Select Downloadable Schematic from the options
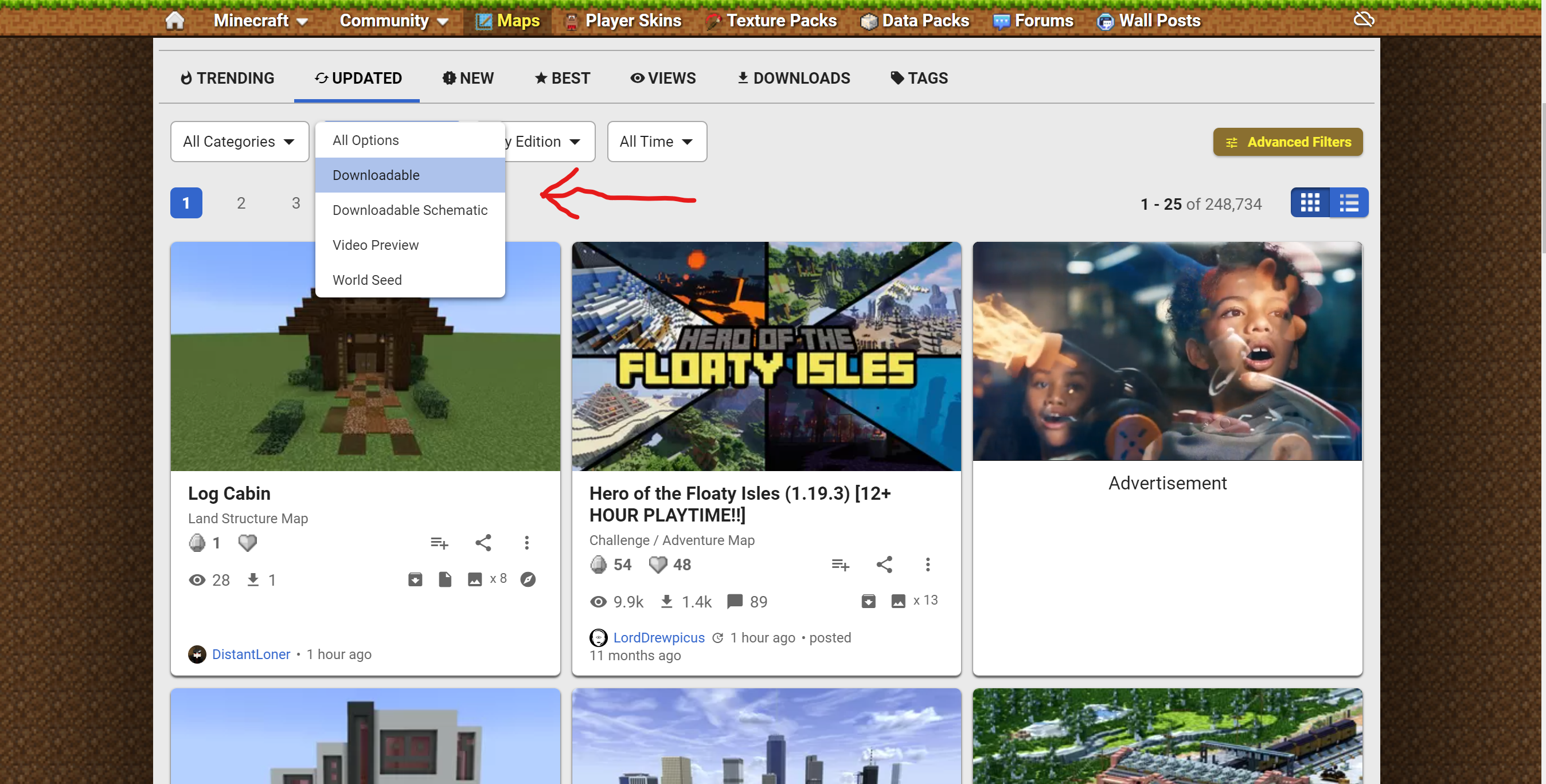The height and width of the screenshot is (784, 1546). (409, 210)
